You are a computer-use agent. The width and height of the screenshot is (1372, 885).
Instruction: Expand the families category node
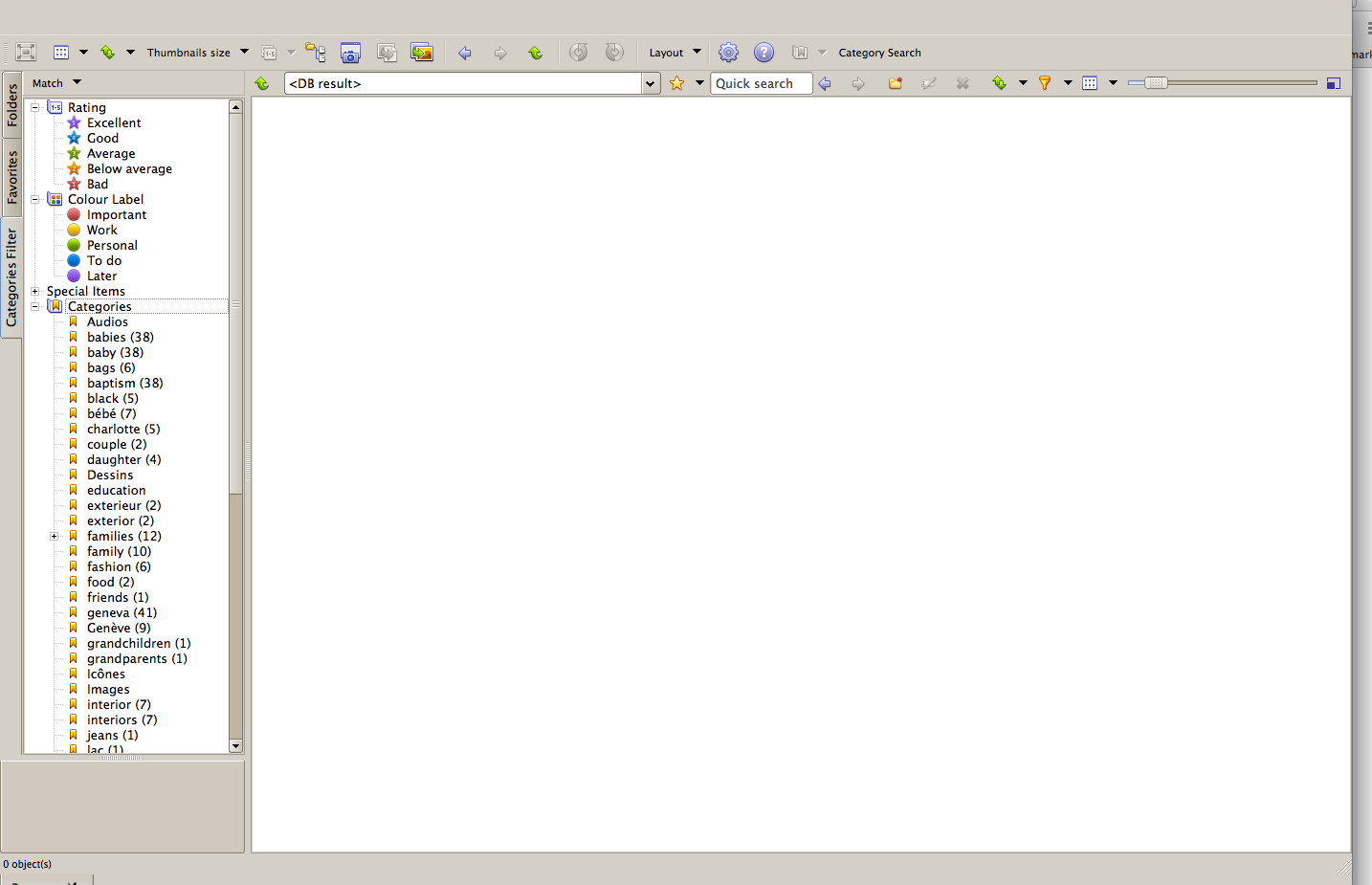click(55, 536)
